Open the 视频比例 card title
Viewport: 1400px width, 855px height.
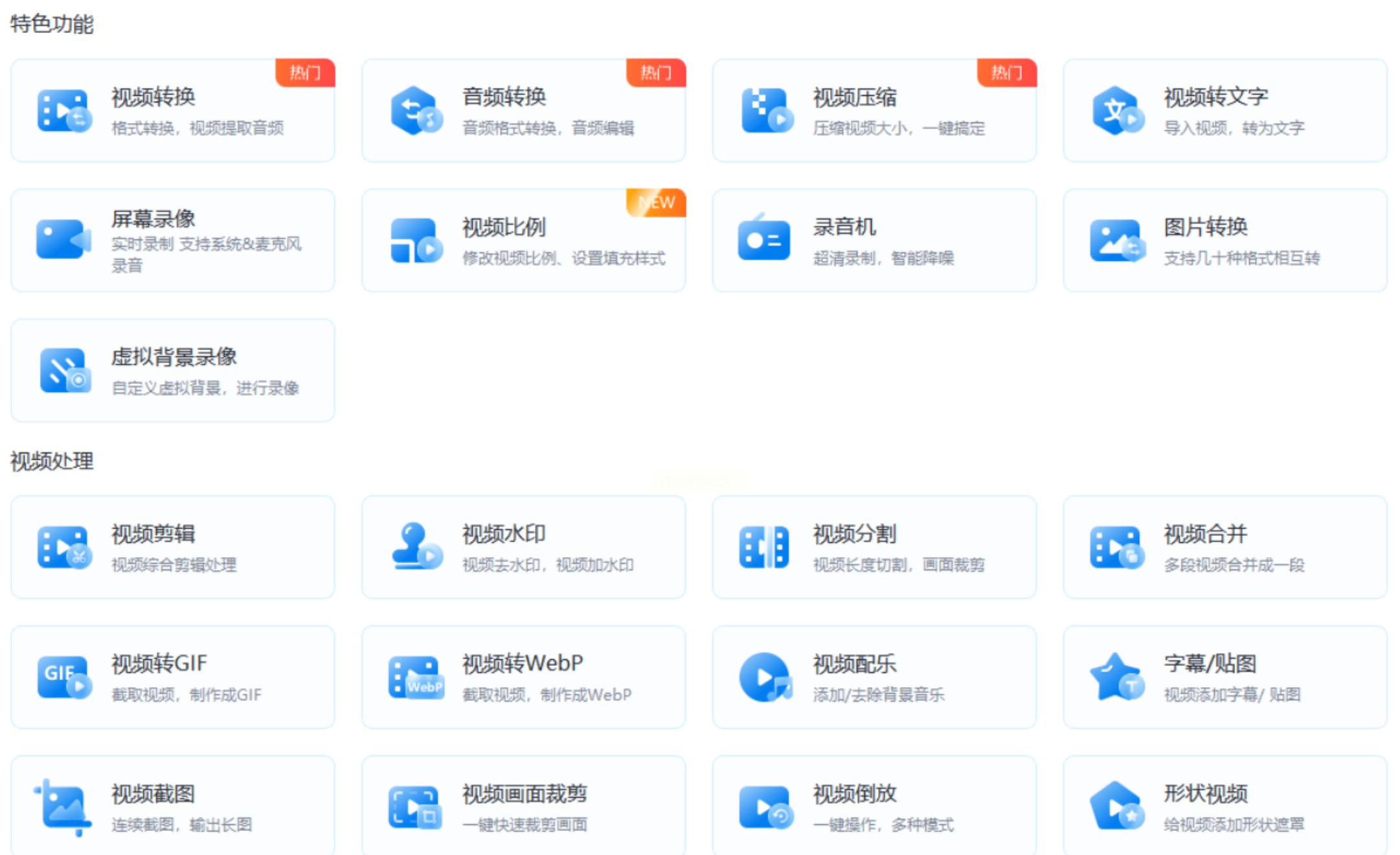pos(503,227)
